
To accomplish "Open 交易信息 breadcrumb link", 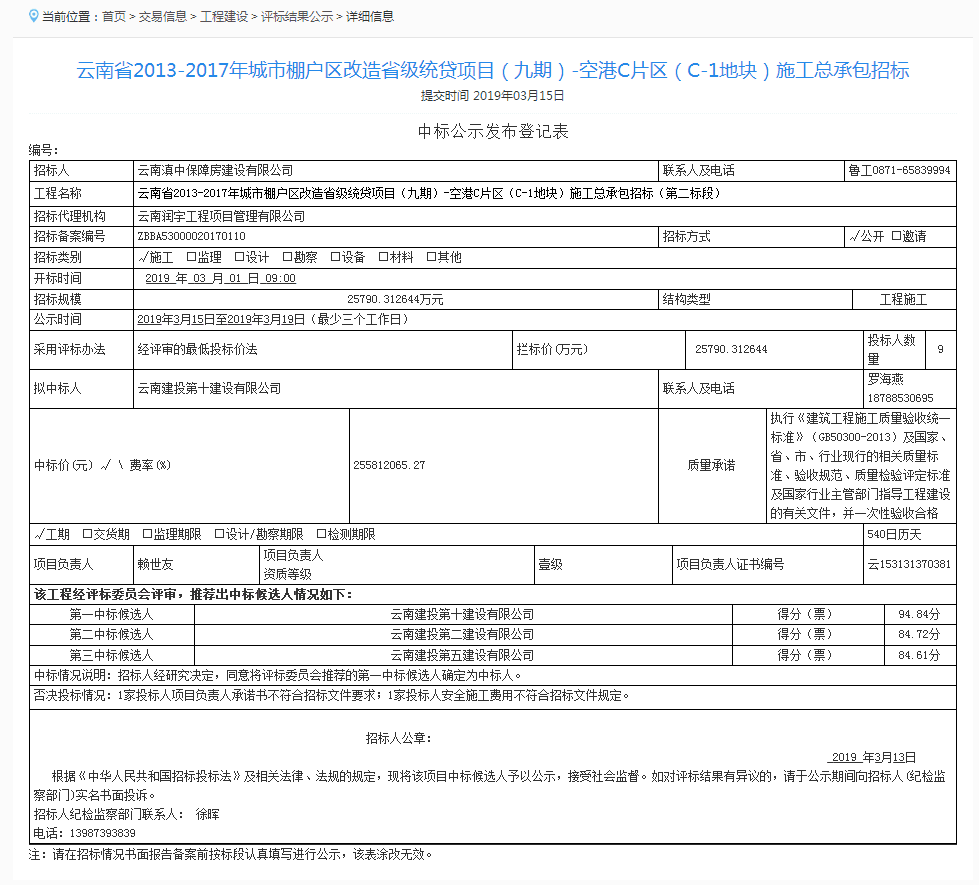I will 162,16.
